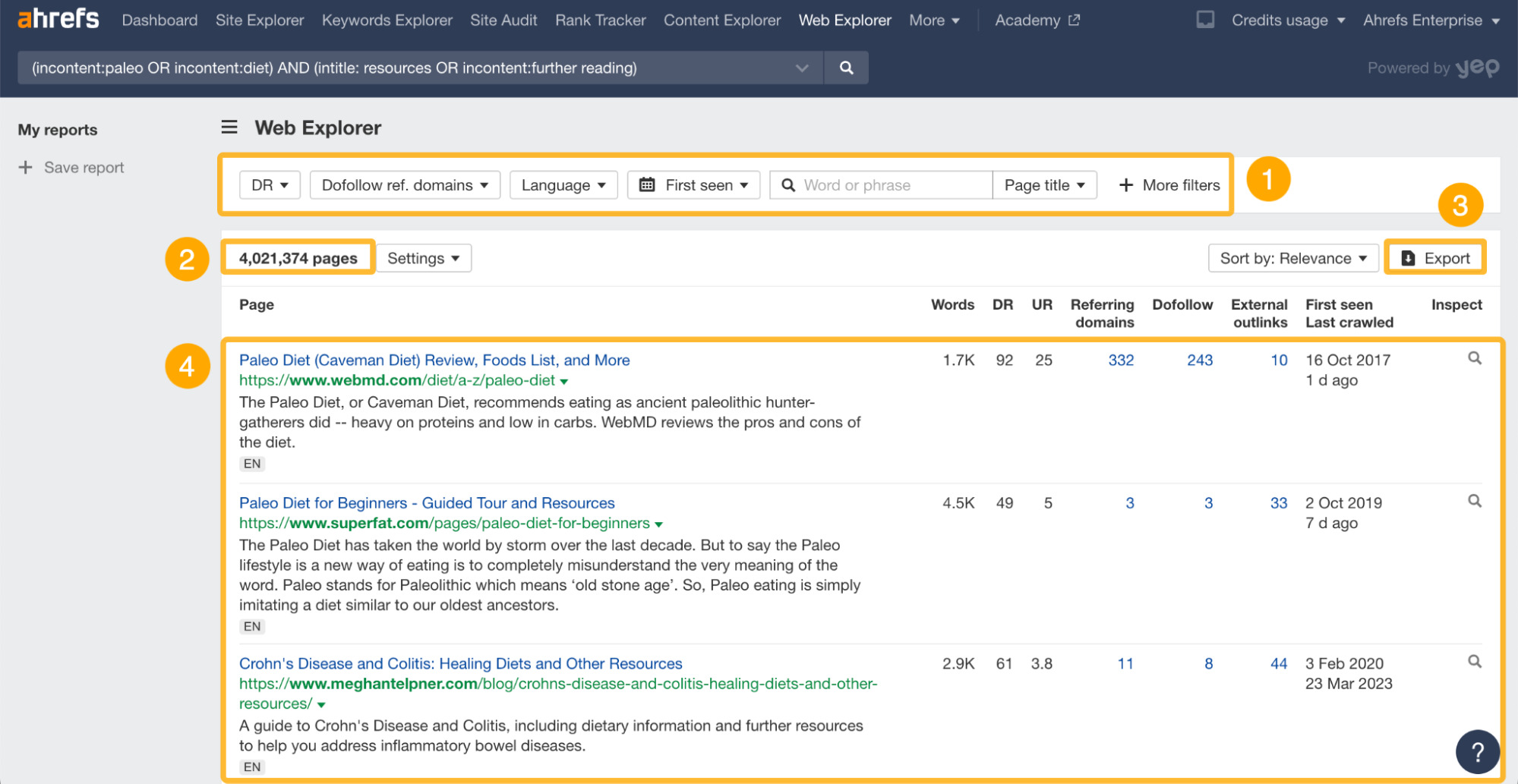Click the DR column header

coord(1002,304)
